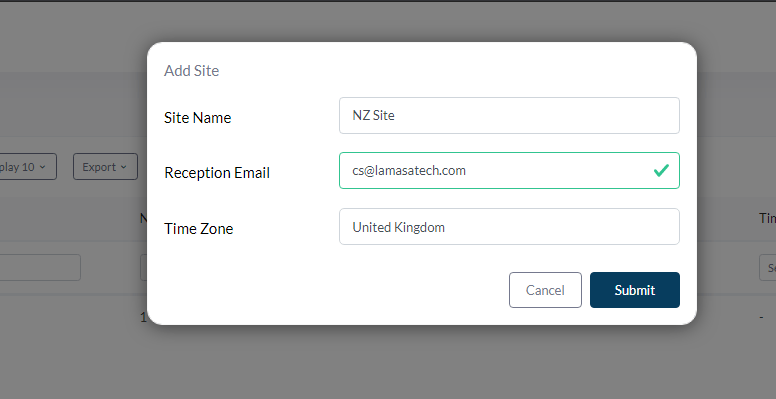Open the Export dropdown menu
The width and height of the screenshot is (776, 399).
click(x=105, y=166)
